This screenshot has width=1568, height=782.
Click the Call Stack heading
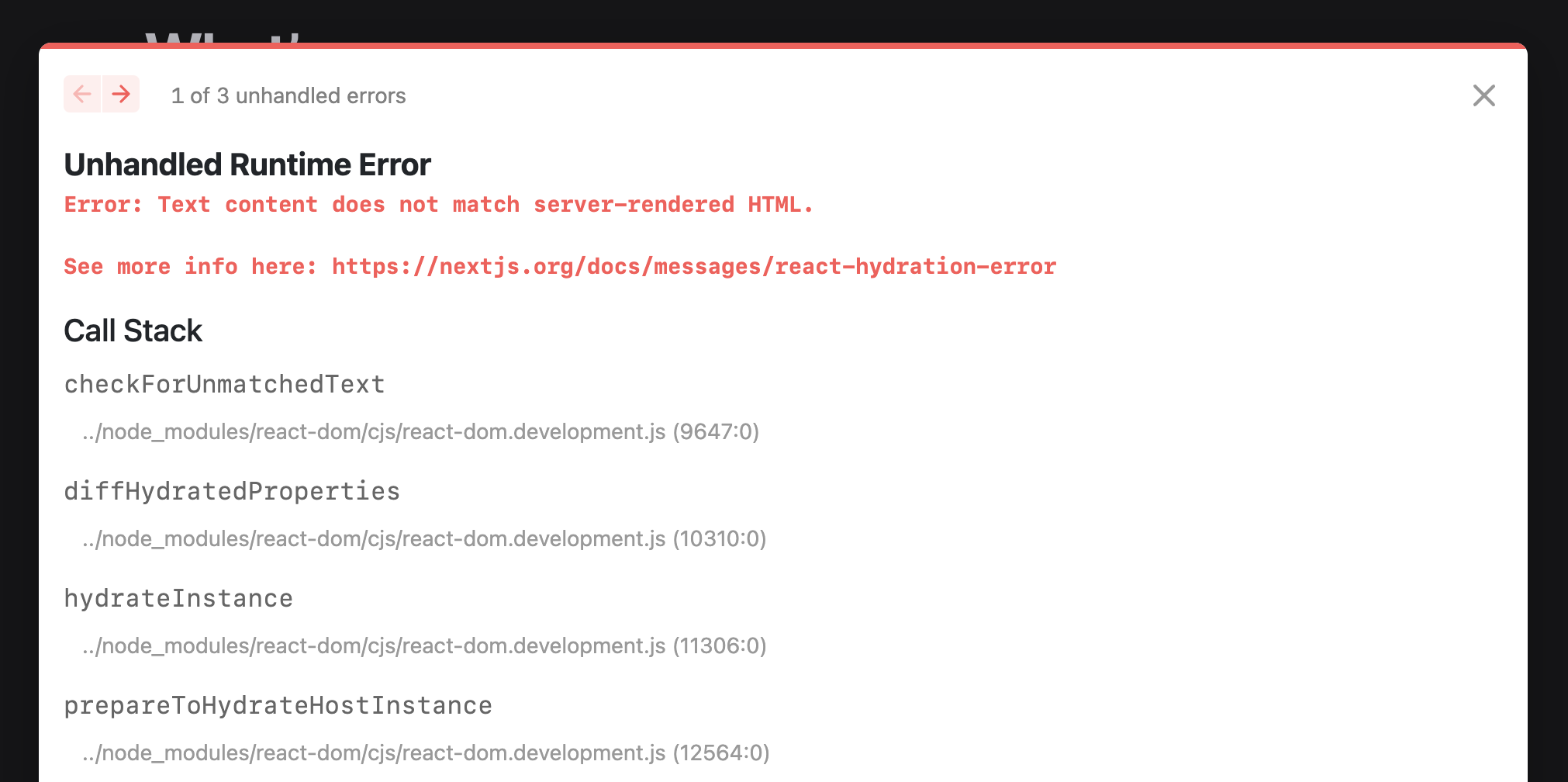[133, 330]
